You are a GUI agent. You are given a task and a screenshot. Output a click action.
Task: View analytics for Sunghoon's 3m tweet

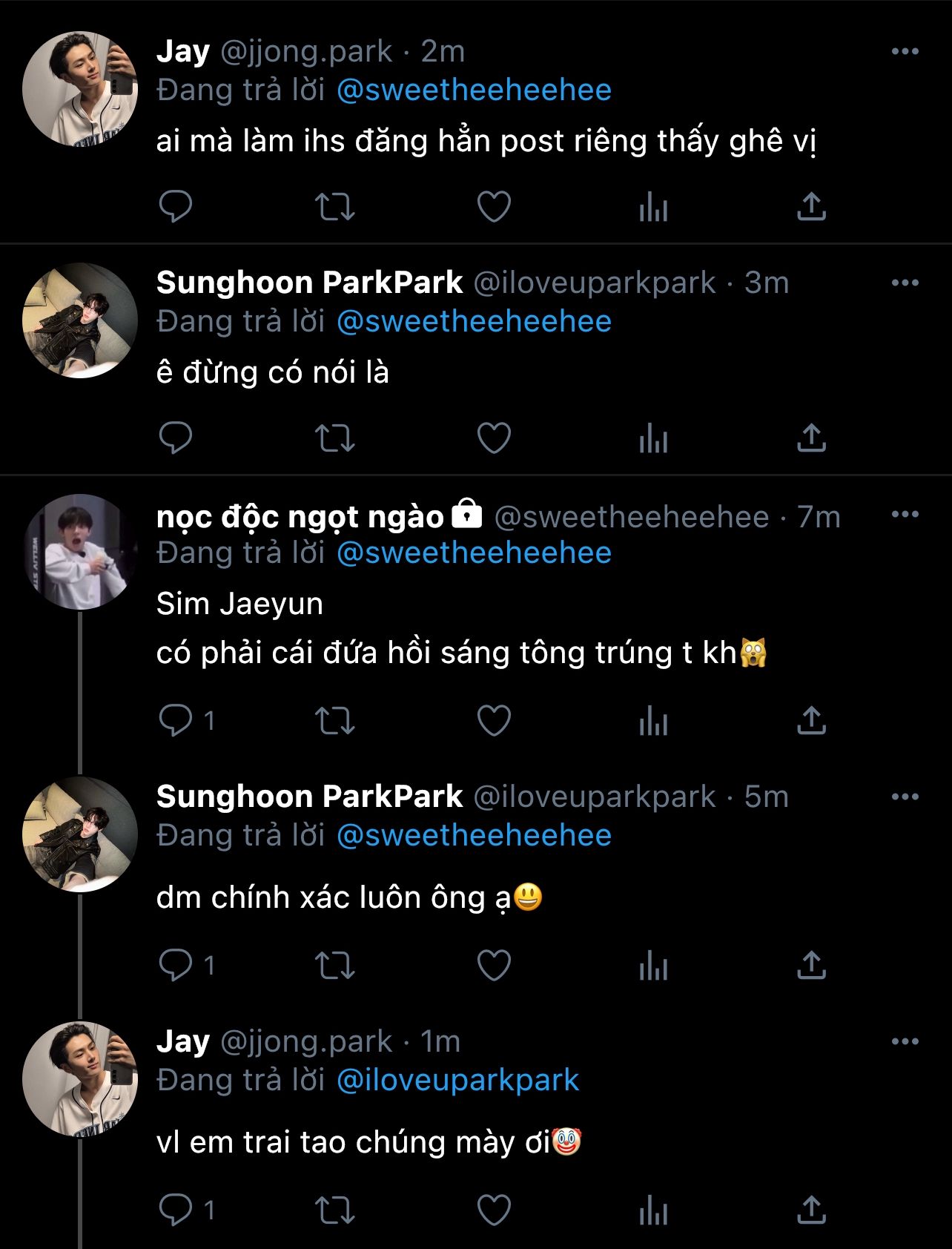tap(653, 438)
